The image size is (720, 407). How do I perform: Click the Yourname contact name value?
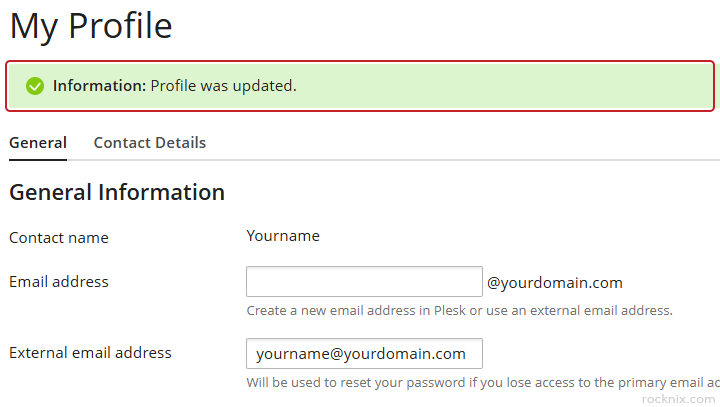click(x=283, y=236)
